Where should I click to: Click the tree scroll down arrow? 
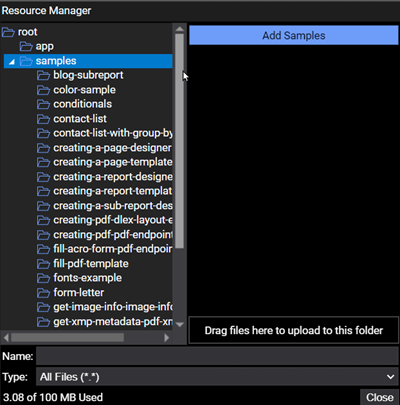(x=180, y=324)
